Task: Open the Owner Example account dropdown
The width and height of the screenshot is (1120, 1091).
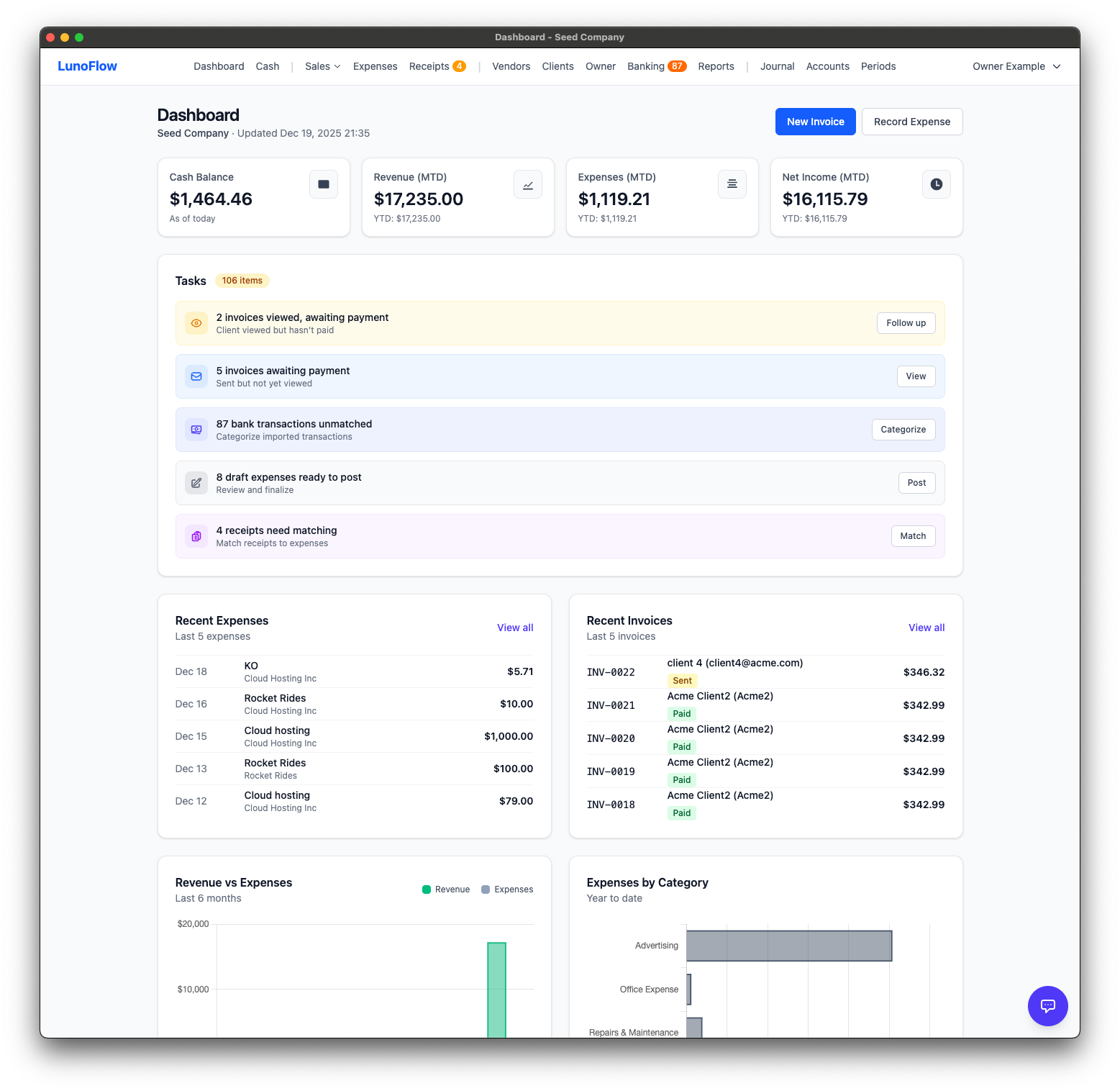Action: [x=1016, y=66]
